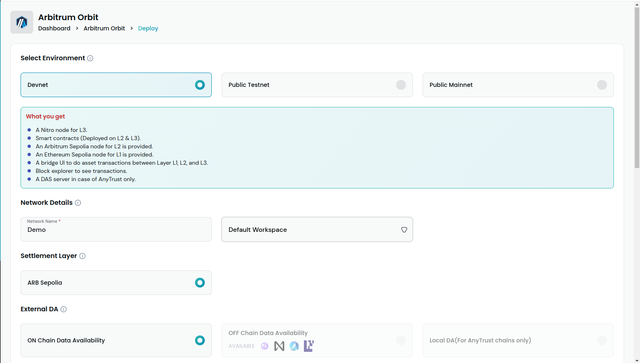Viewport: 640px width, 363px height.
Task: Select the Devnet environment option
Action: pos(116,85)
